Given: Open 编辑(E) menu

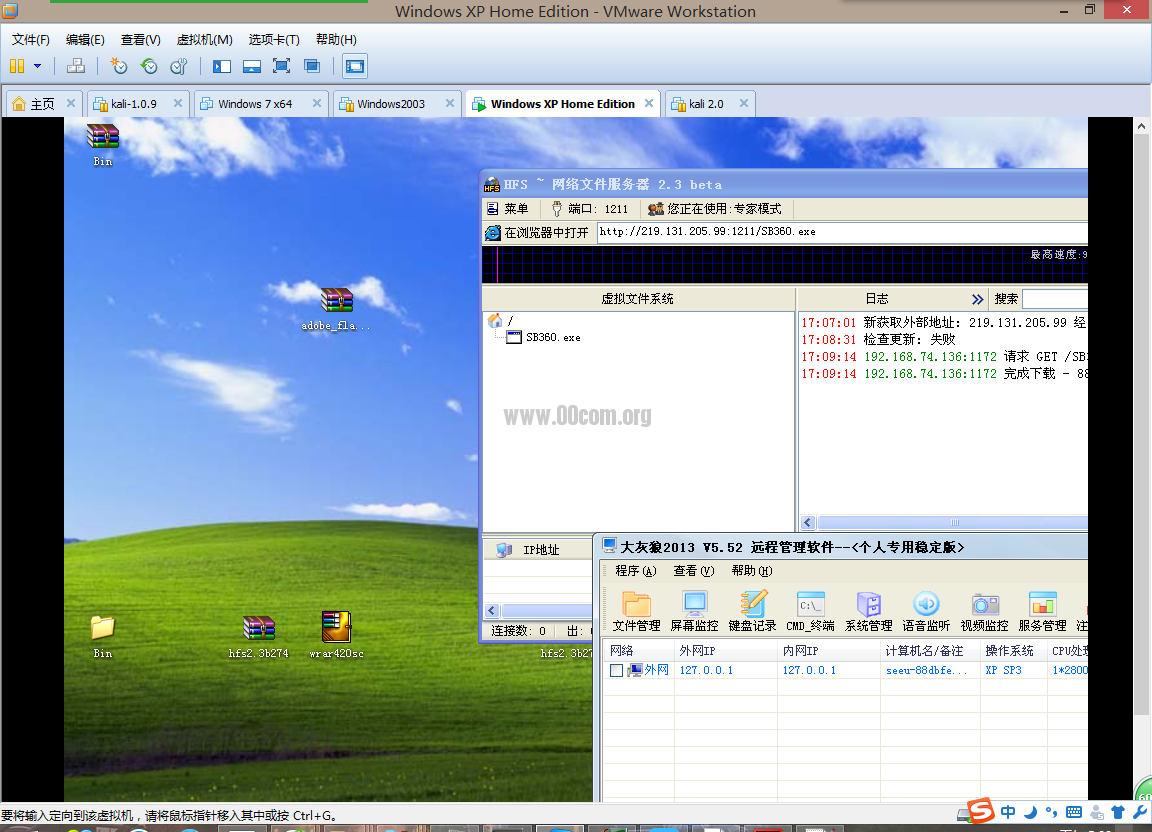Looking at the screenshot, I should (85, 40).
